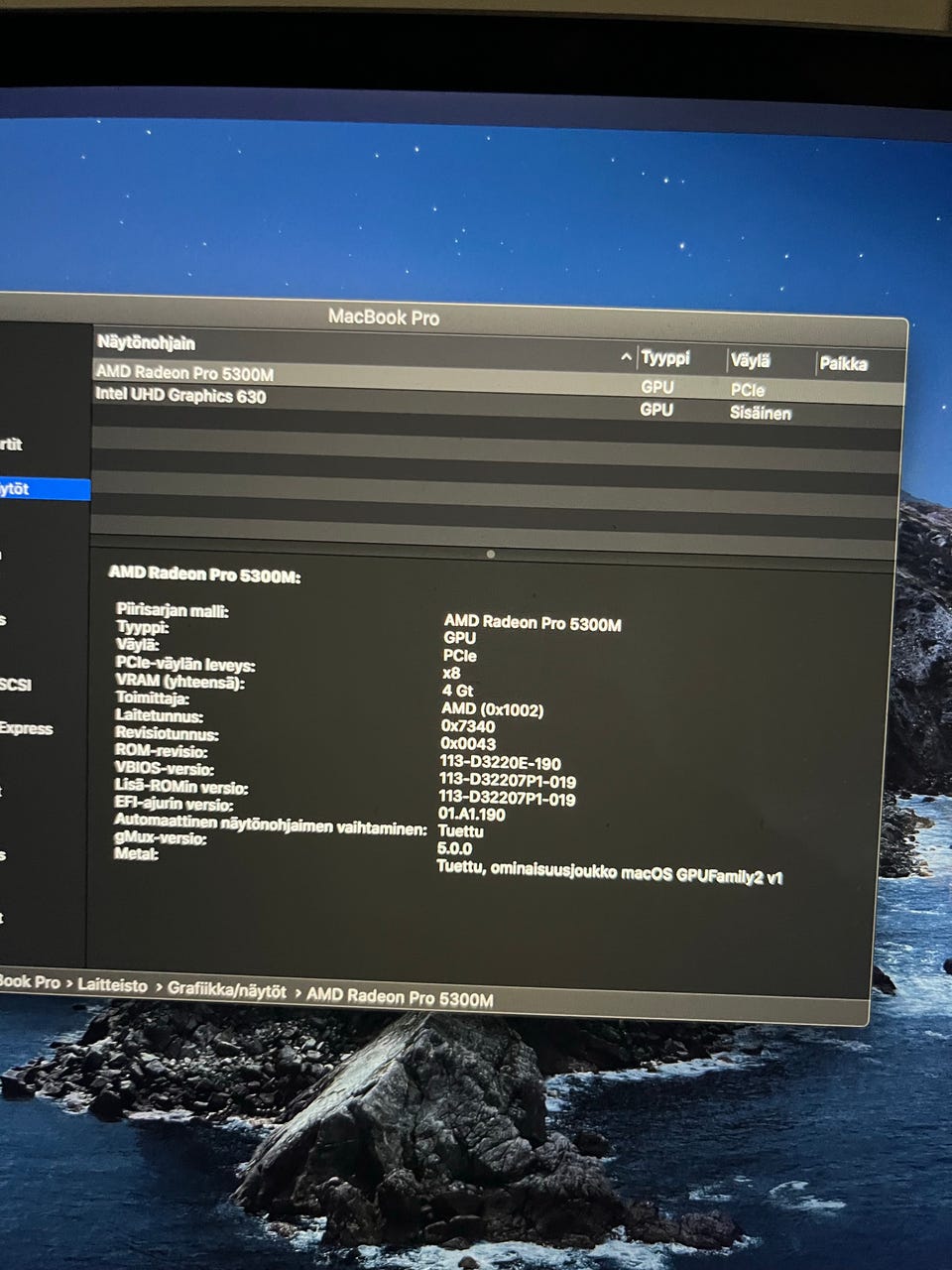Click the PCIe cell in the AMD row
The height and width of the screenshot is (1270, 952).
click(748, 390)
